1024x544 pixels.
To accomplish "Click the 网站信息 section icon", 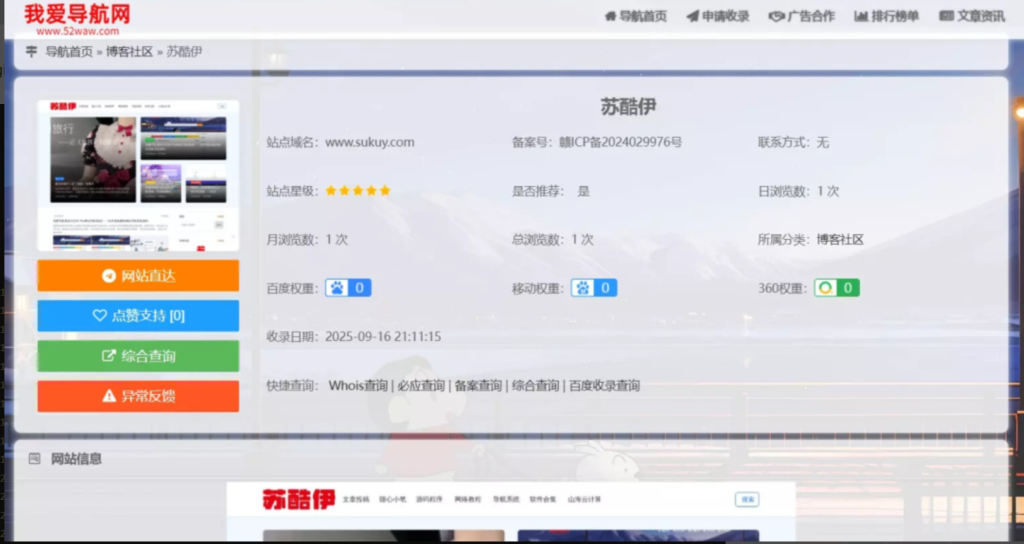I will point(35,458).
